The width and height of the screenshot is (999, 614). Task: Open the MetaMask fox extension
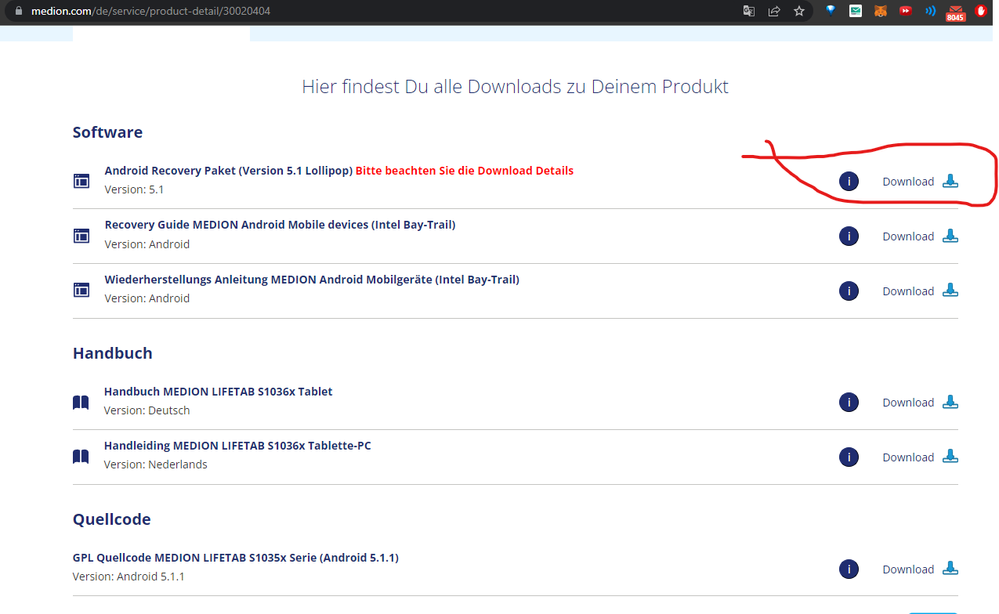pyautogui.click(x=880, y=11)
